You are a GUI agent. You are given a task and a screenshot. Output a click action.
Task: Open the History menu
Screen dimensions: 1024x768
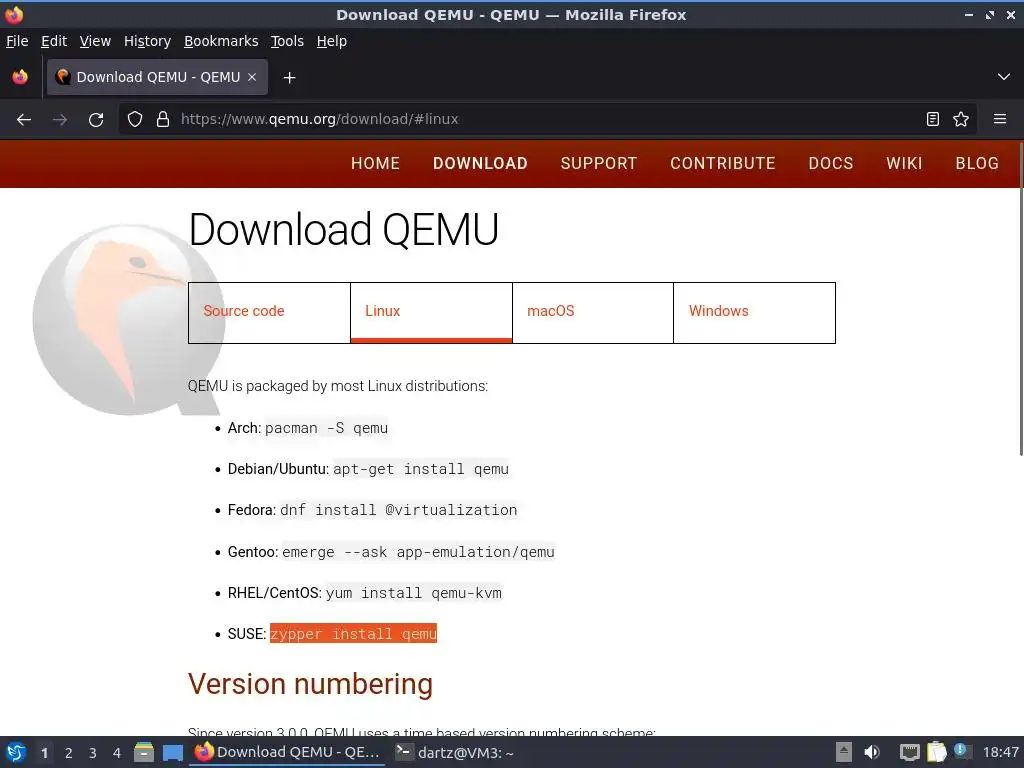148,41
